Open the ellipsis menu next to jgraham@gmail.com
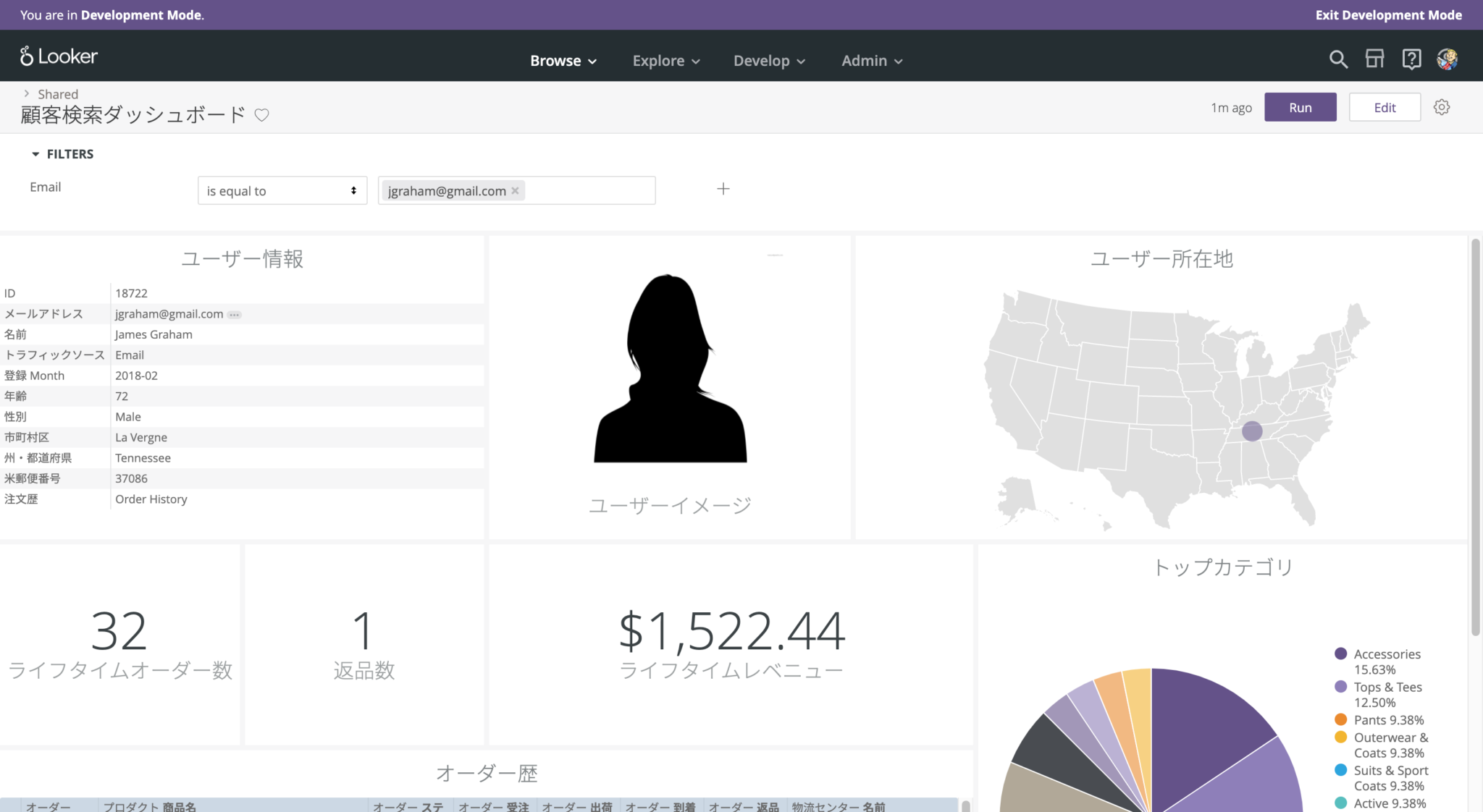 click(x=234, y=314)
